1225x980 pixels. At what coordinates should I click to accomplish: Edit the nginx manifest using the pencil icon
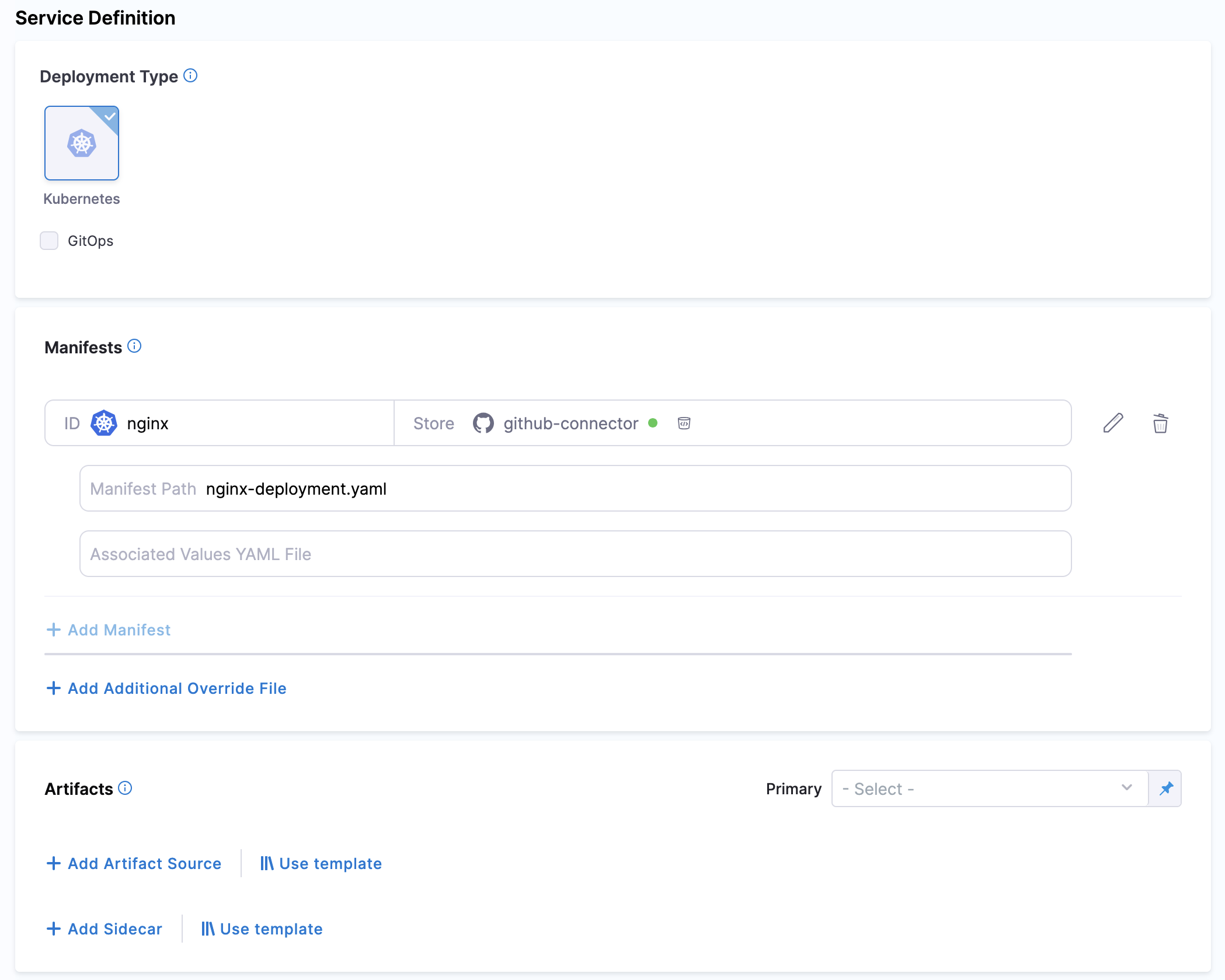click(1113, 423)
